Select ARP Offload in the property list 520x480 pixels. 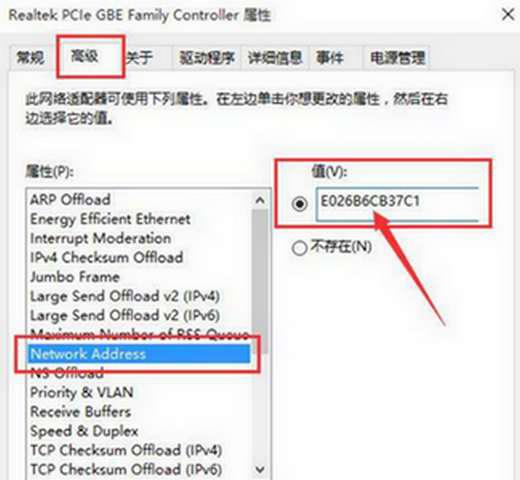[70, 200]
